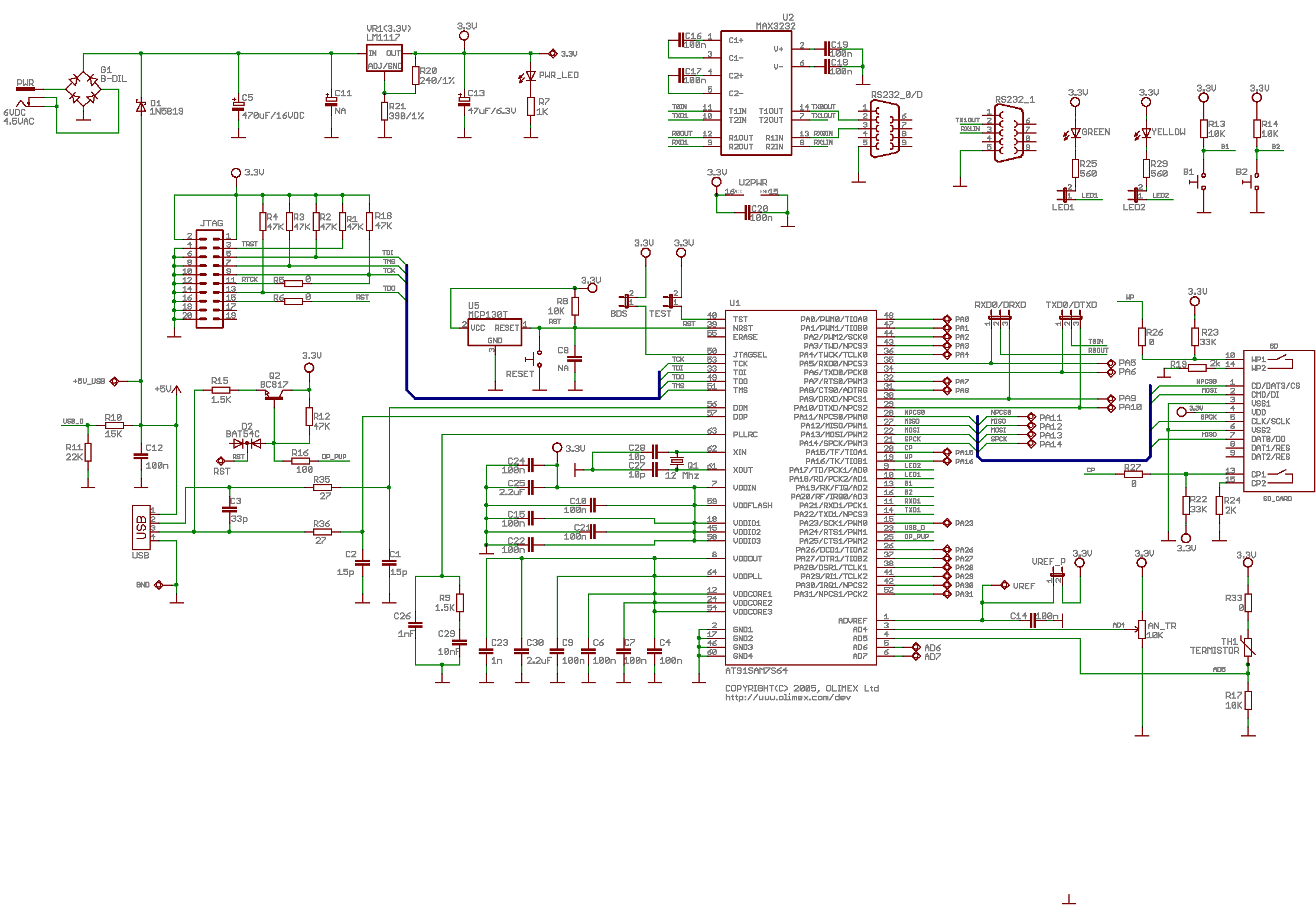Select capacitor C13 47uF/6.3V symbol
1316x915 pixels.
(x=464, y=100)
